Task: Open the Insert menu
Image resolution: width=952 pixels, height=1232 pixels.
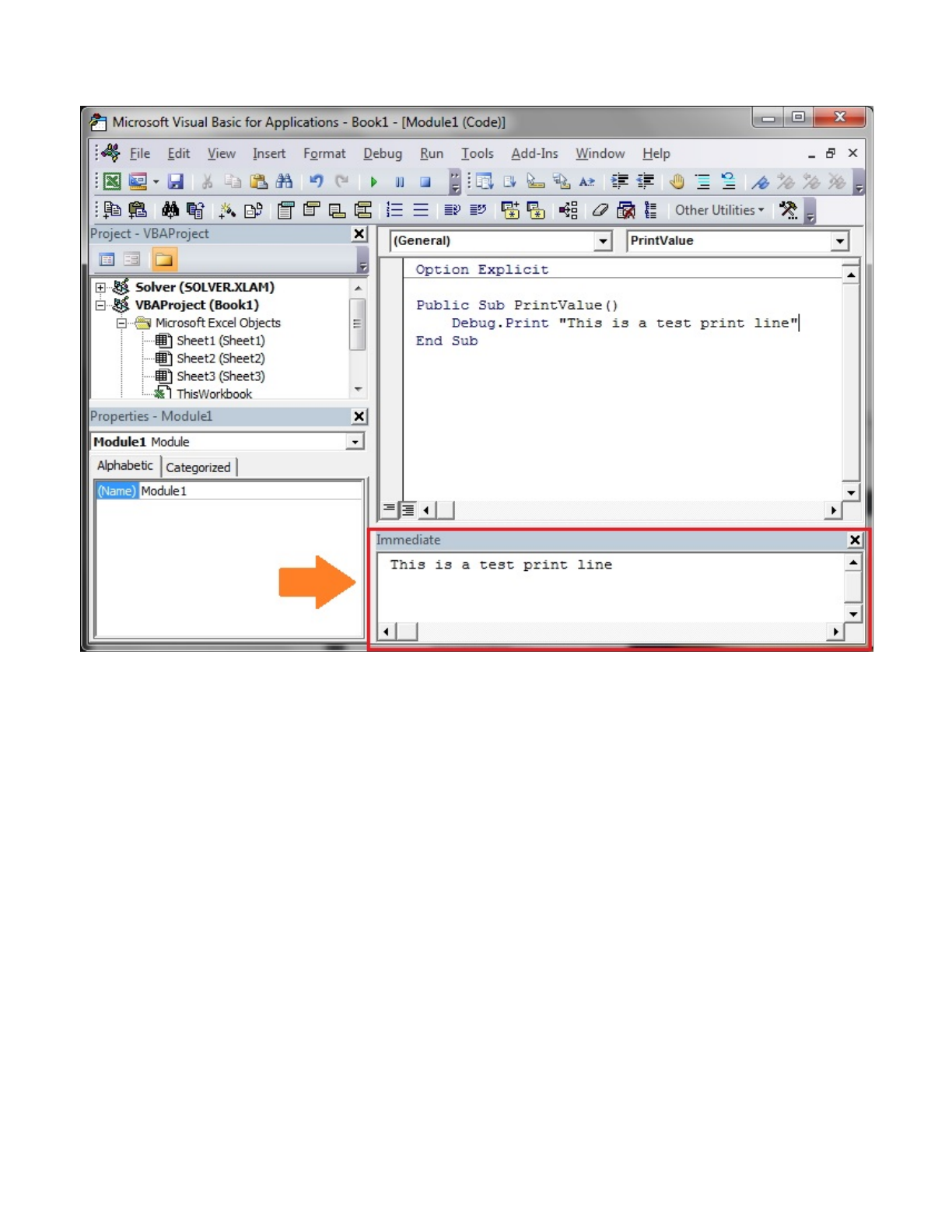Action: 268,154
